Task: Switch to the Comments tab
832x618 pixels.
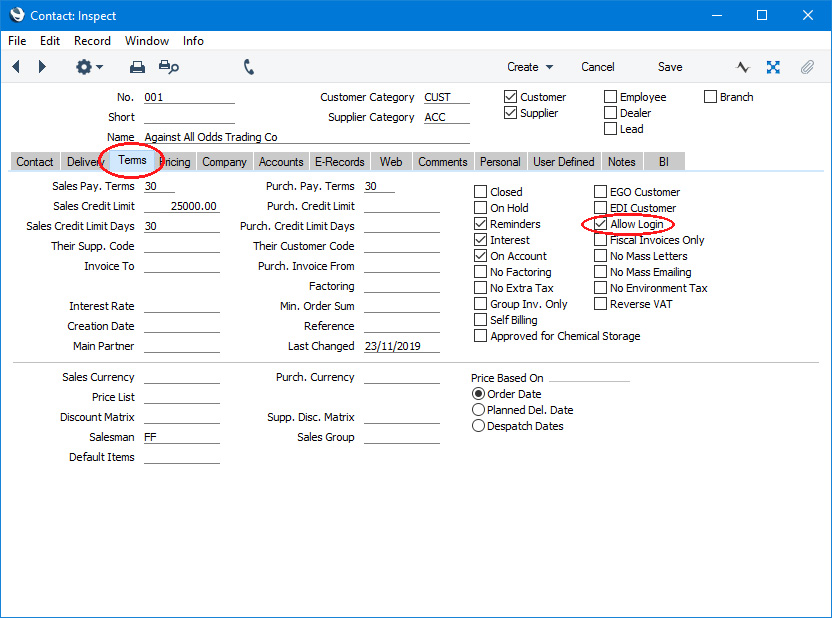Action: (x=443, y=162)
